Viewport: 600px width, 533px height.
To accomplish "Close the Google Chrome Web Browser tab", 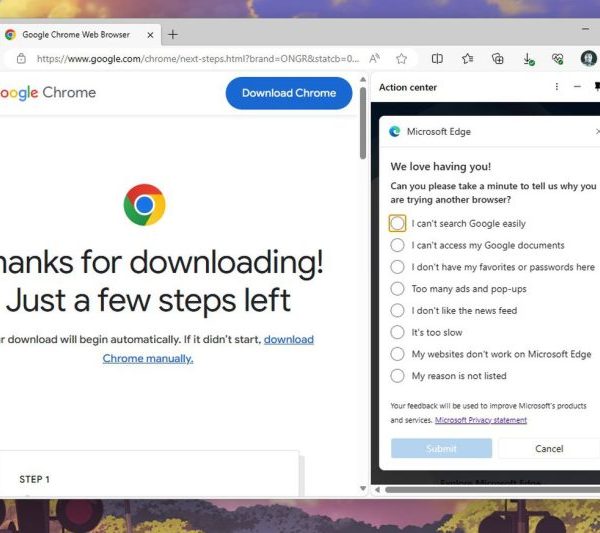I will (150, 35).
